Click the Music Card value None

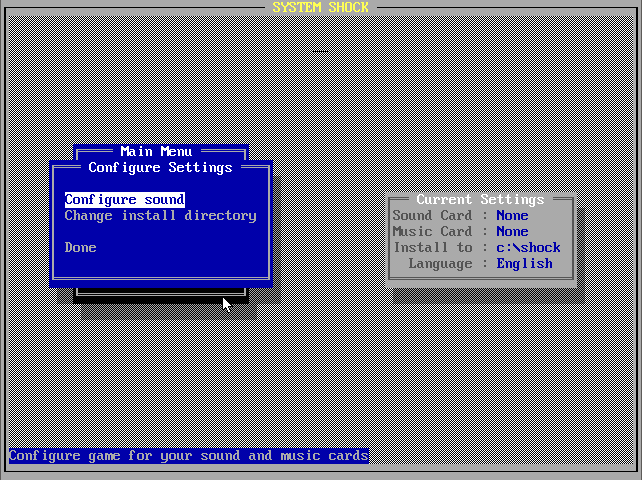pos(512,232)
